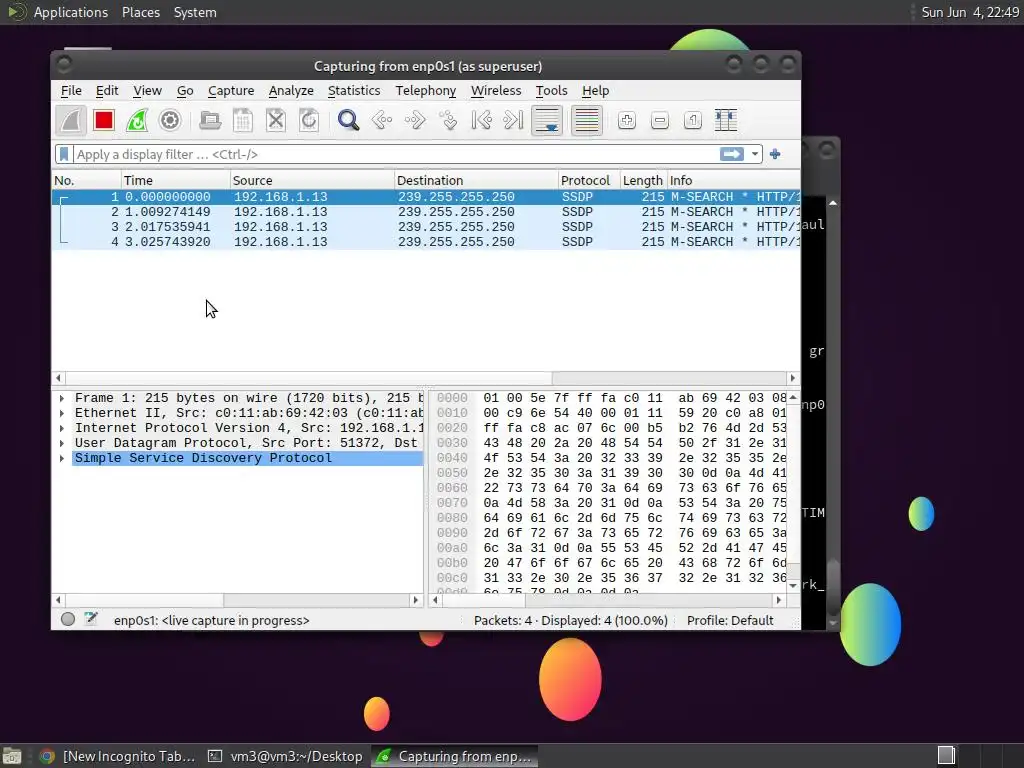Image resolution: width=1024 pixels, height=768 pixels.
Task: Select packet 3 at time 2.017535941
Action: (x=426, y=227)
